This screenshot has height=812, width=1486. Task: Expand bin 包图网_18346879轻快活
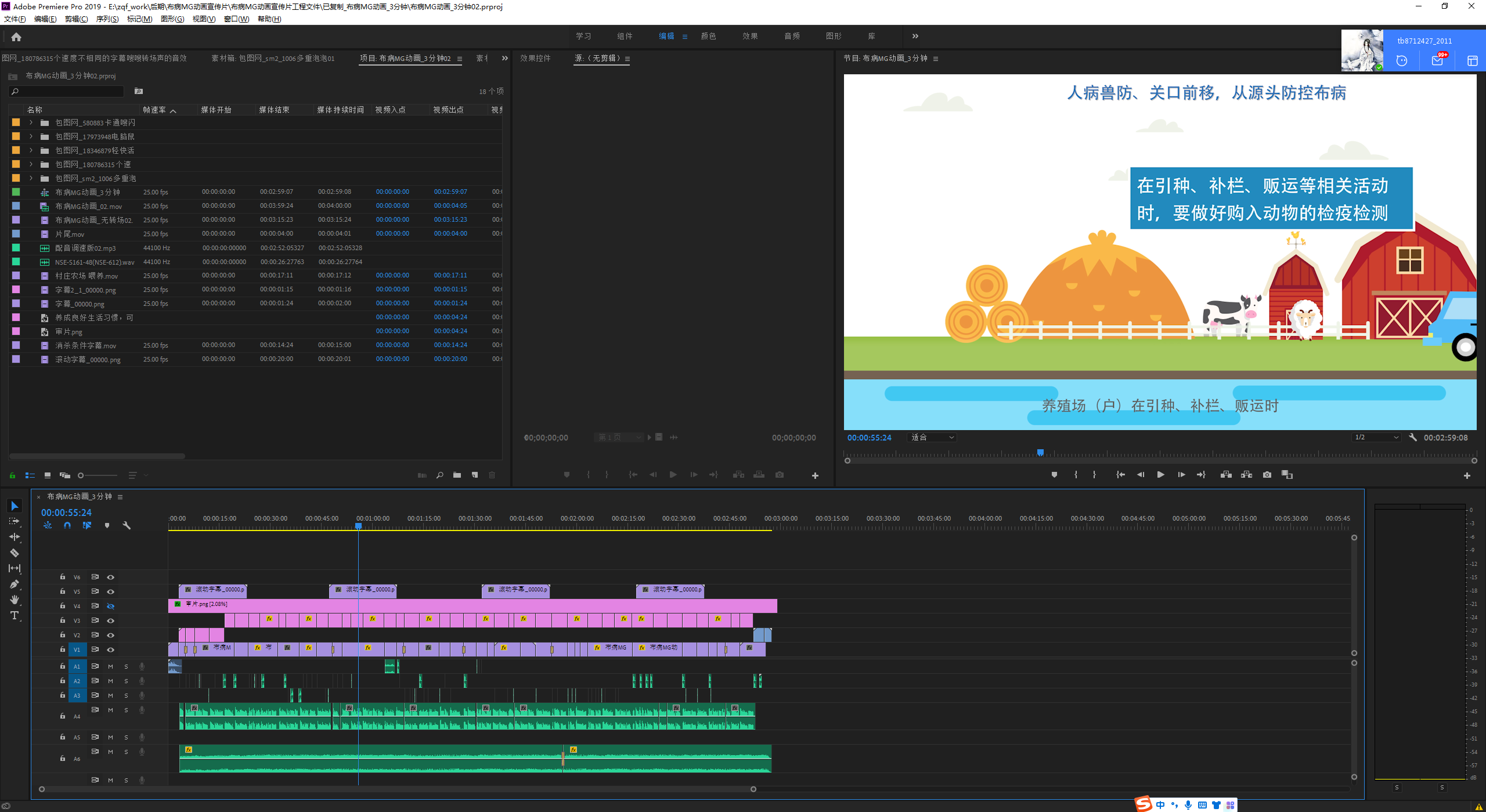pos(31,150)
